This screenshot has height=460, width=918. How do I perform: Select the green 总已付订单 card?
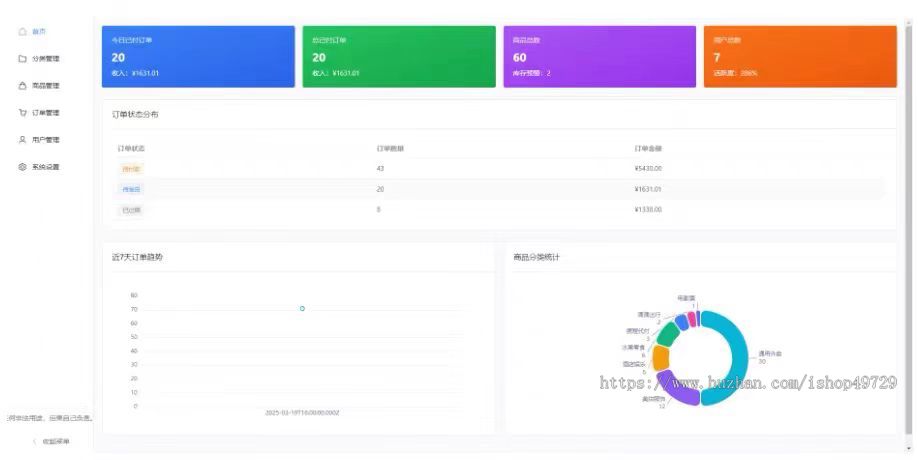pyautogui.click(x=399, y=57)
